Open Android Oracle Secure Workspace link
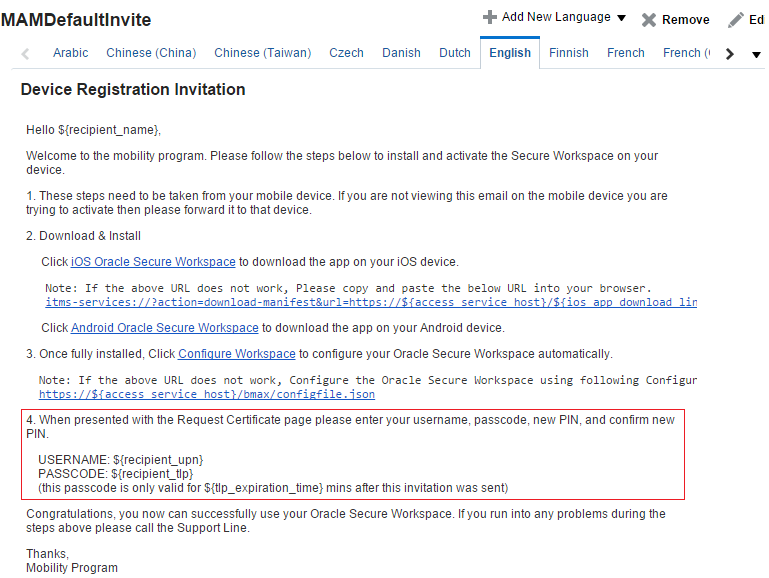 pyautogui.click(x=164, y=327)
